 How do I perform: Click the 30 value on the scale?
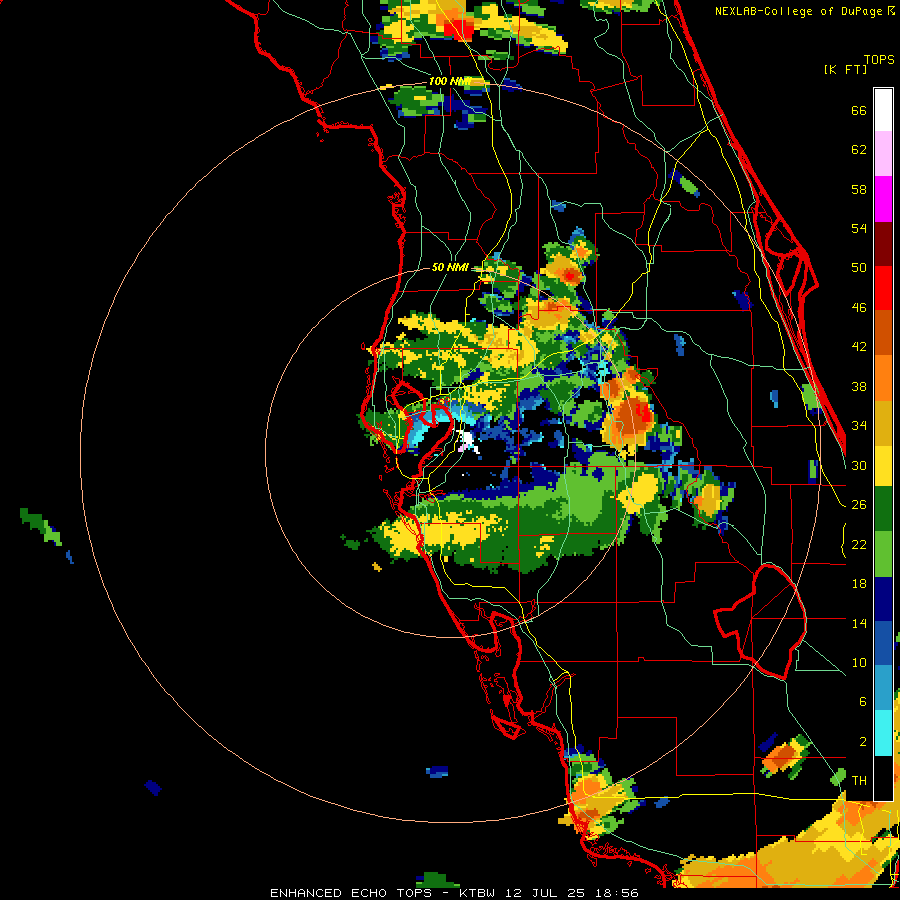coord(859,465)
